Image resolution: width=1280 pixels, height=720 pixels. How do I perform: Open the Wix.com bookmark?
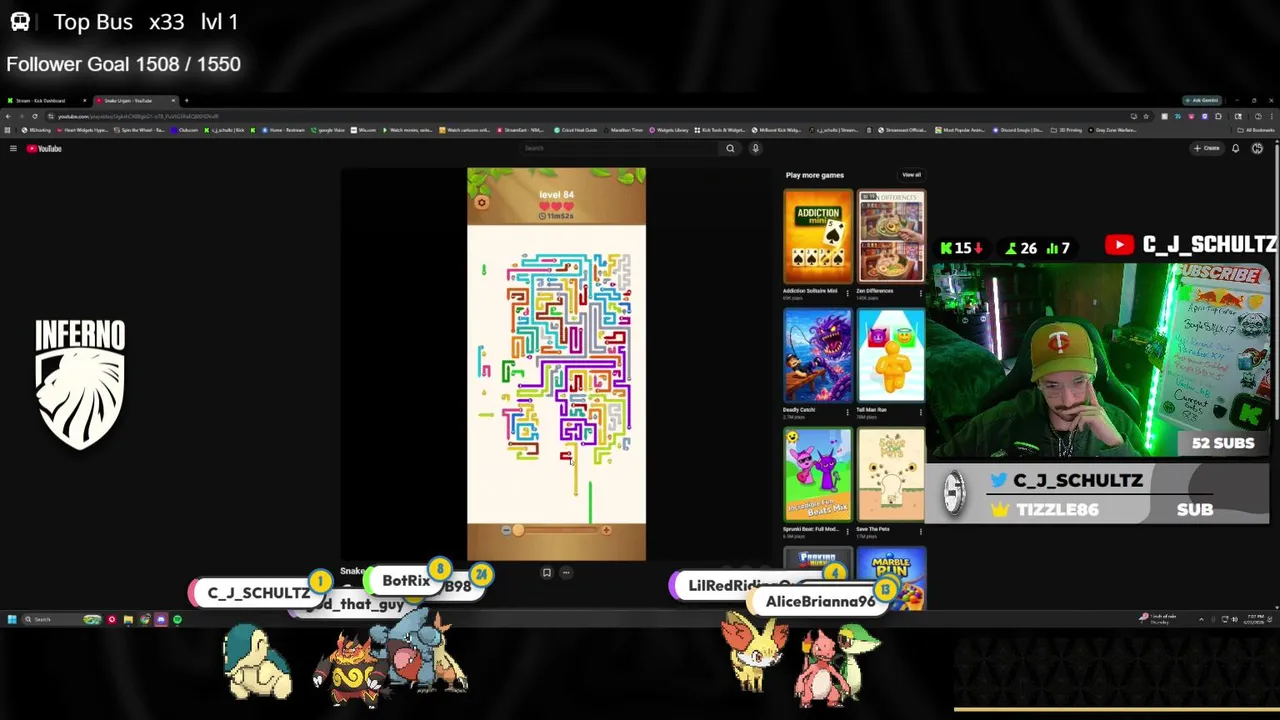point(363,130)
